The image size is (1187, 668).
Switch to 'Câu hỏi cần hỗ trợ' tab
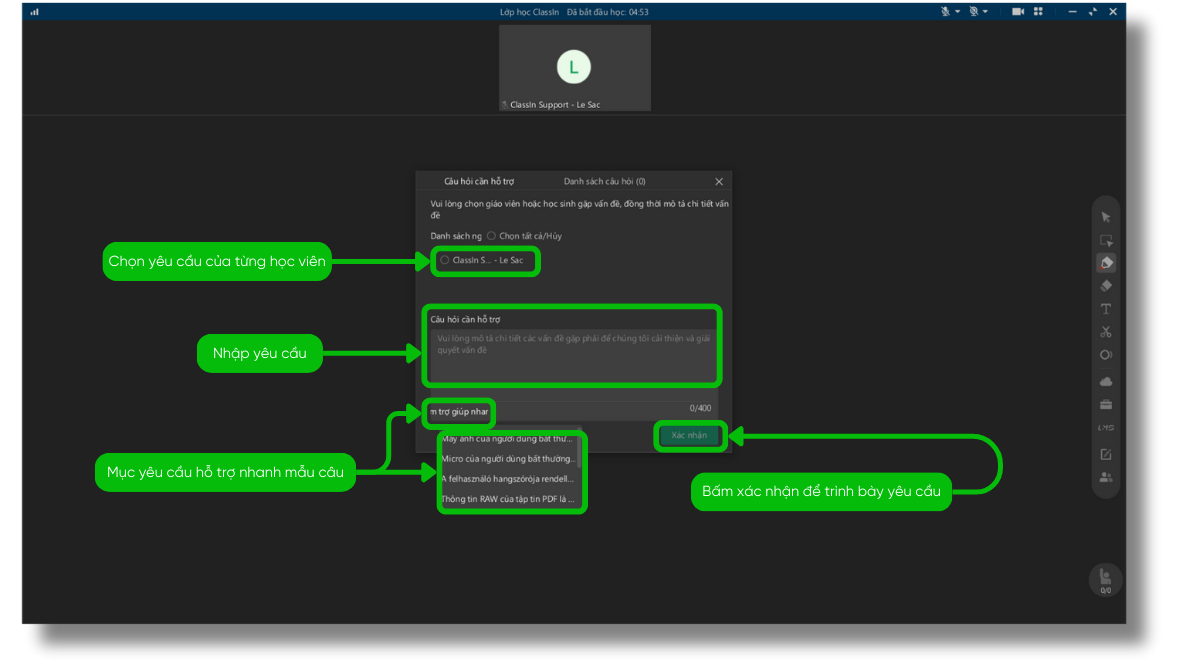tap(479, 182)
